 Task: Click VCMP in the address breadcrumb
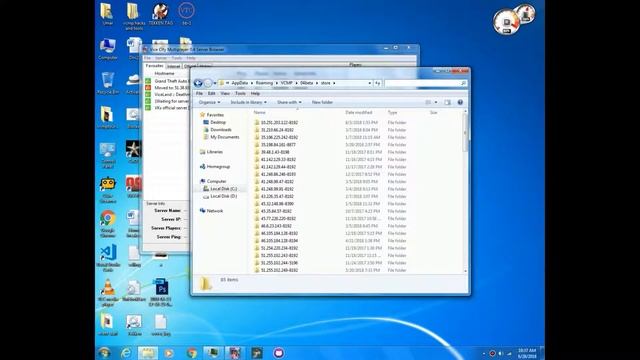(x=286, y=83)
